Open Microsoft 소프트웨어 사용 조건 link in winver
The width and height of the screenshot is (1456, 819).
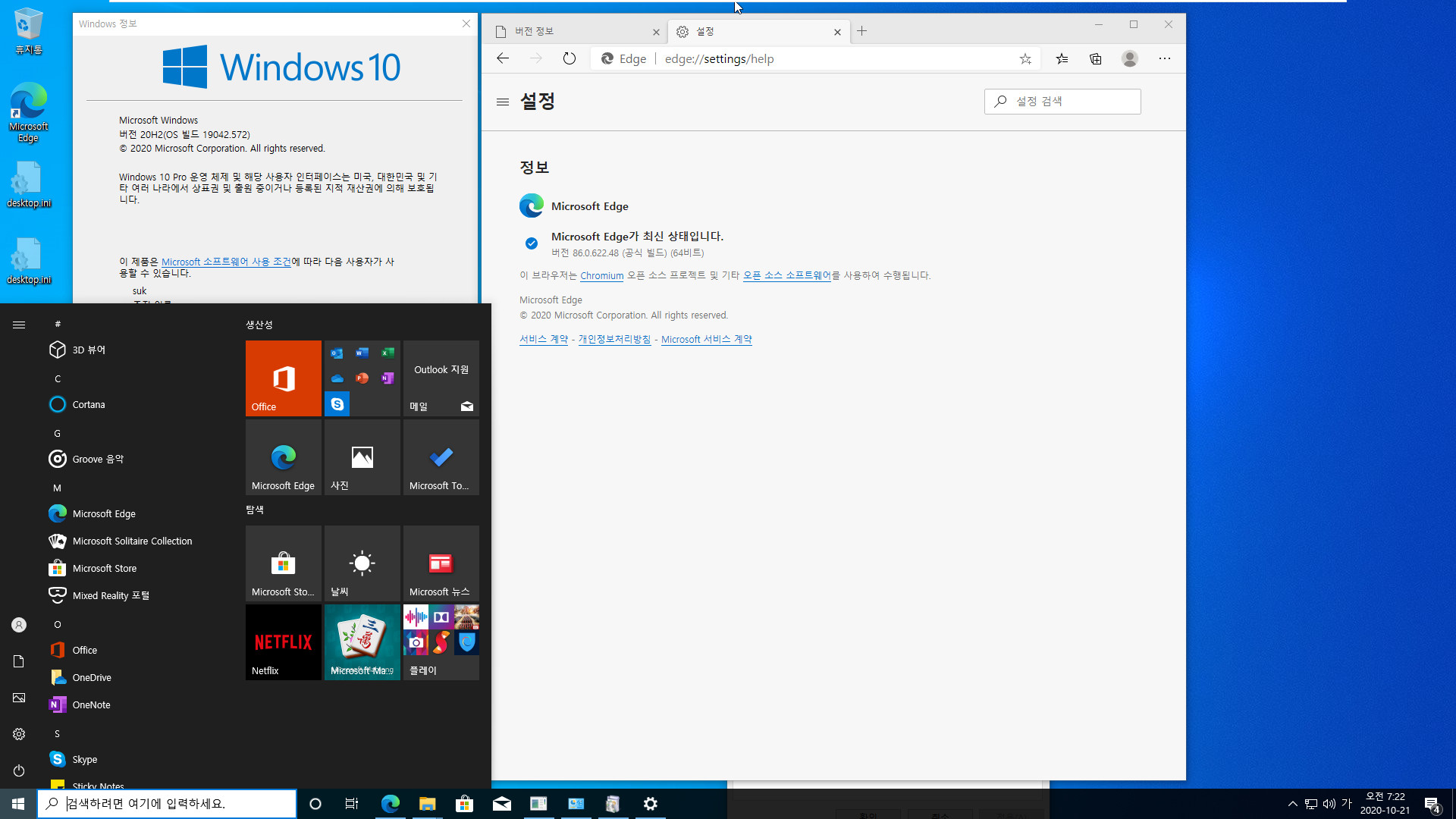click(x=226, y=262)
